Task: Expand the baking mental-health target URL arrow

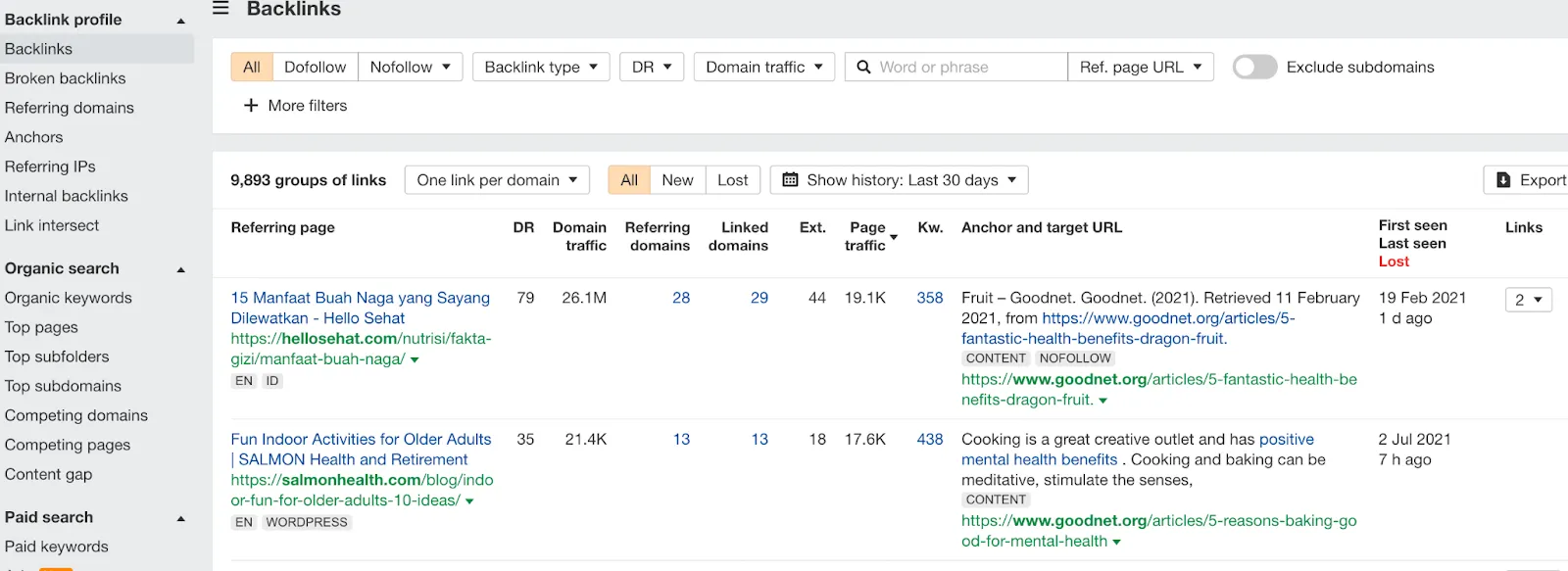Action: (1116, 542)
